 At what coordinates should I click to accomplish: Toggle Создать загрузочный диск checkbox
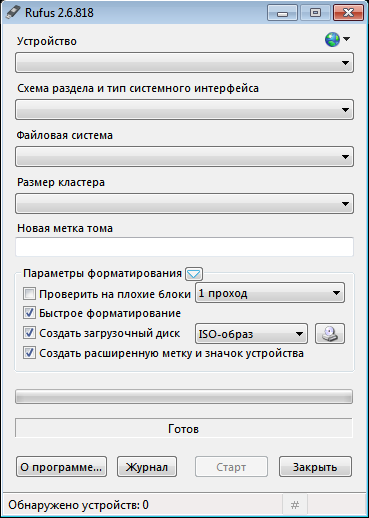pyautogui.click(x=29, y=333)
